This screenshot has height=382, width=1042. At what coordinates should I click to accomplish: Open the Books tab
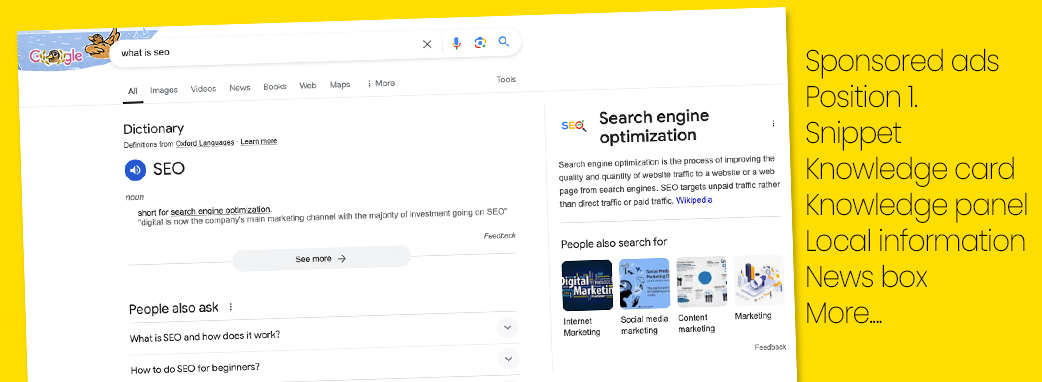tap(274, 86)
